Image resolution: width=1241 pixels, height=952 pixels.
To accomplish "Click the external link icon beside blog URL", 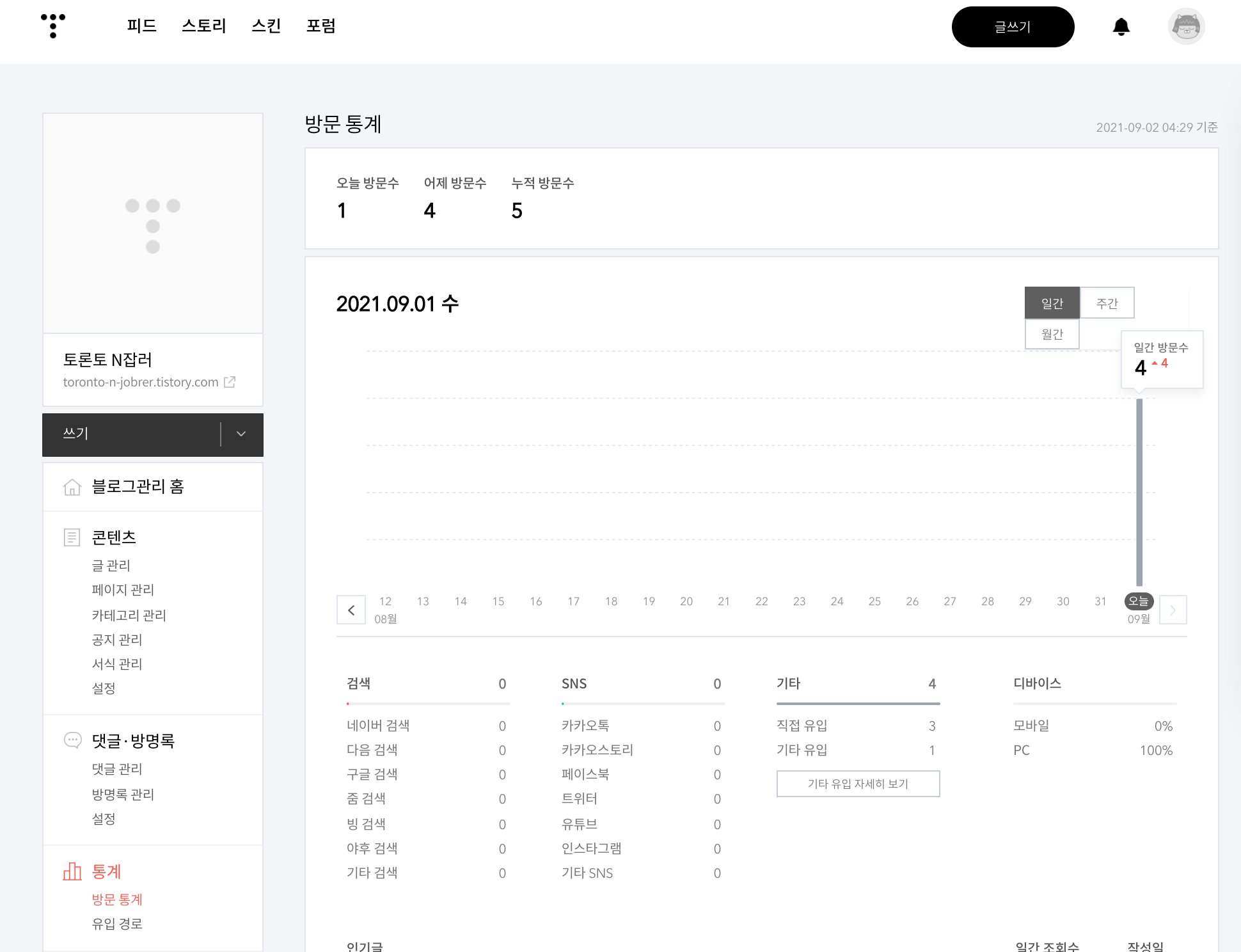I will 230,382.
